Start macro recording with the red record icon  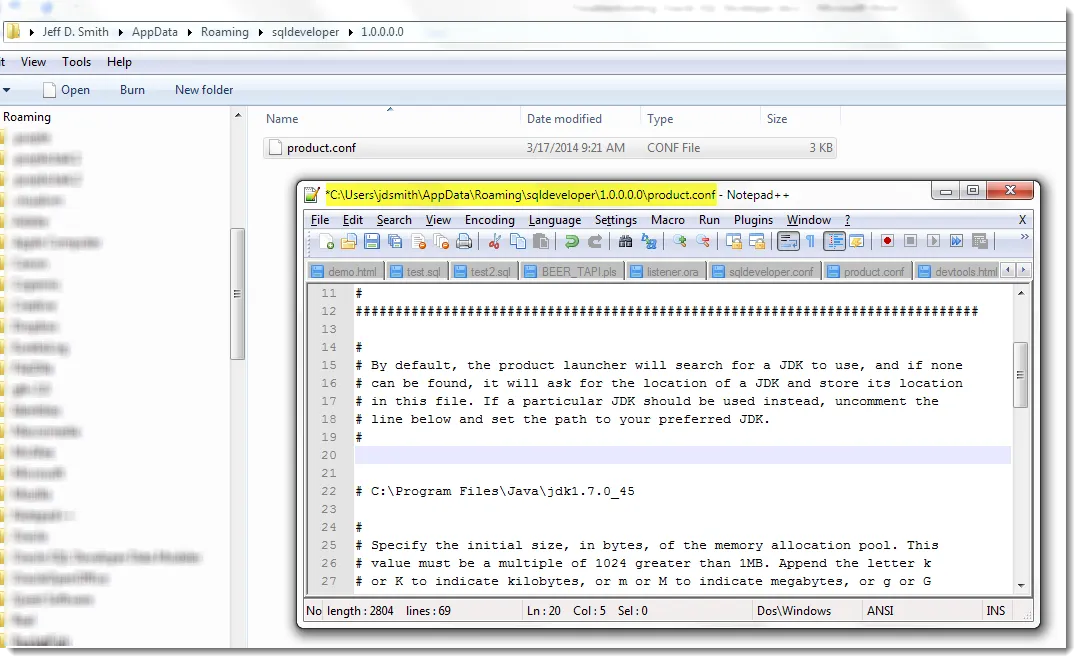point(887,241)
